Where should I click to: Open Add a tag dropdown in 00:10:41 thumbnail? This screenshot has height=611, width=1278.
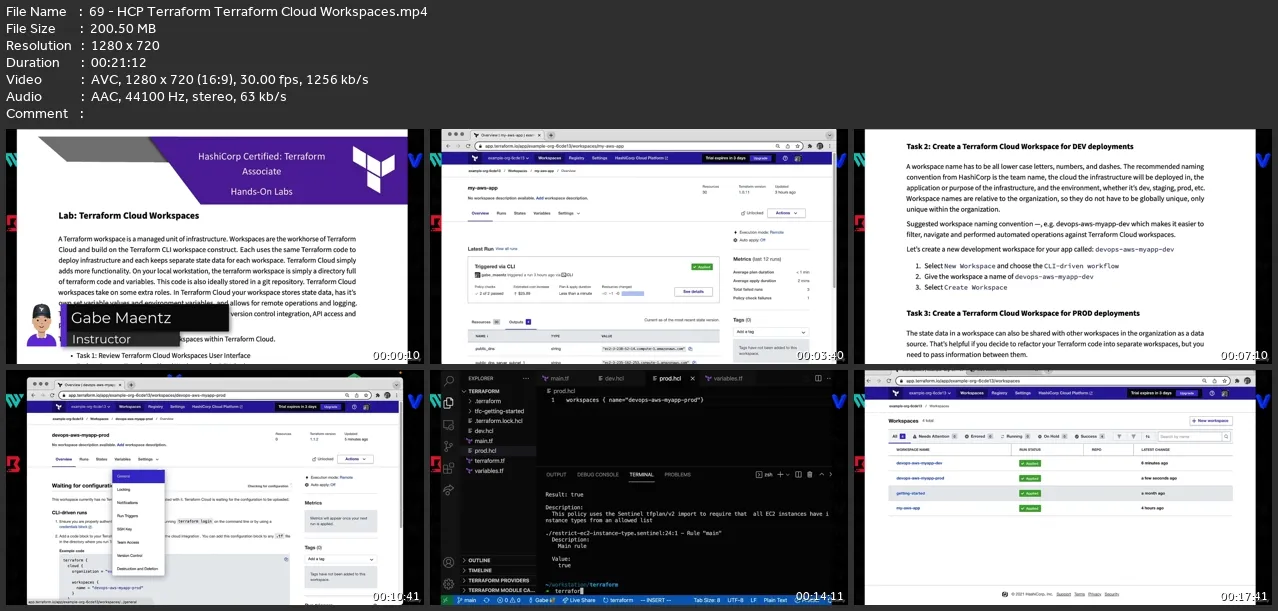point(341,559)
